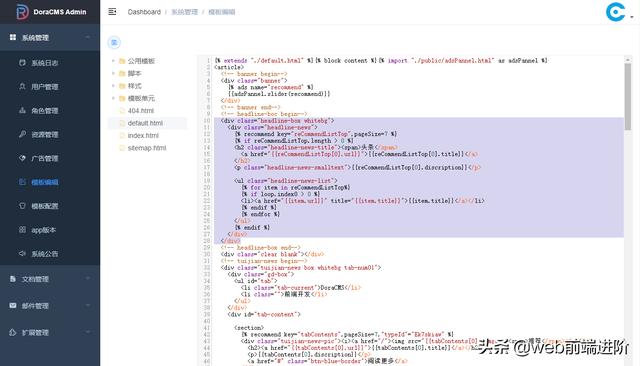This screenshot has height=366, width=640.
Task: Click the 'if loop.index0 > 0' line
Action: coord(280,194)
